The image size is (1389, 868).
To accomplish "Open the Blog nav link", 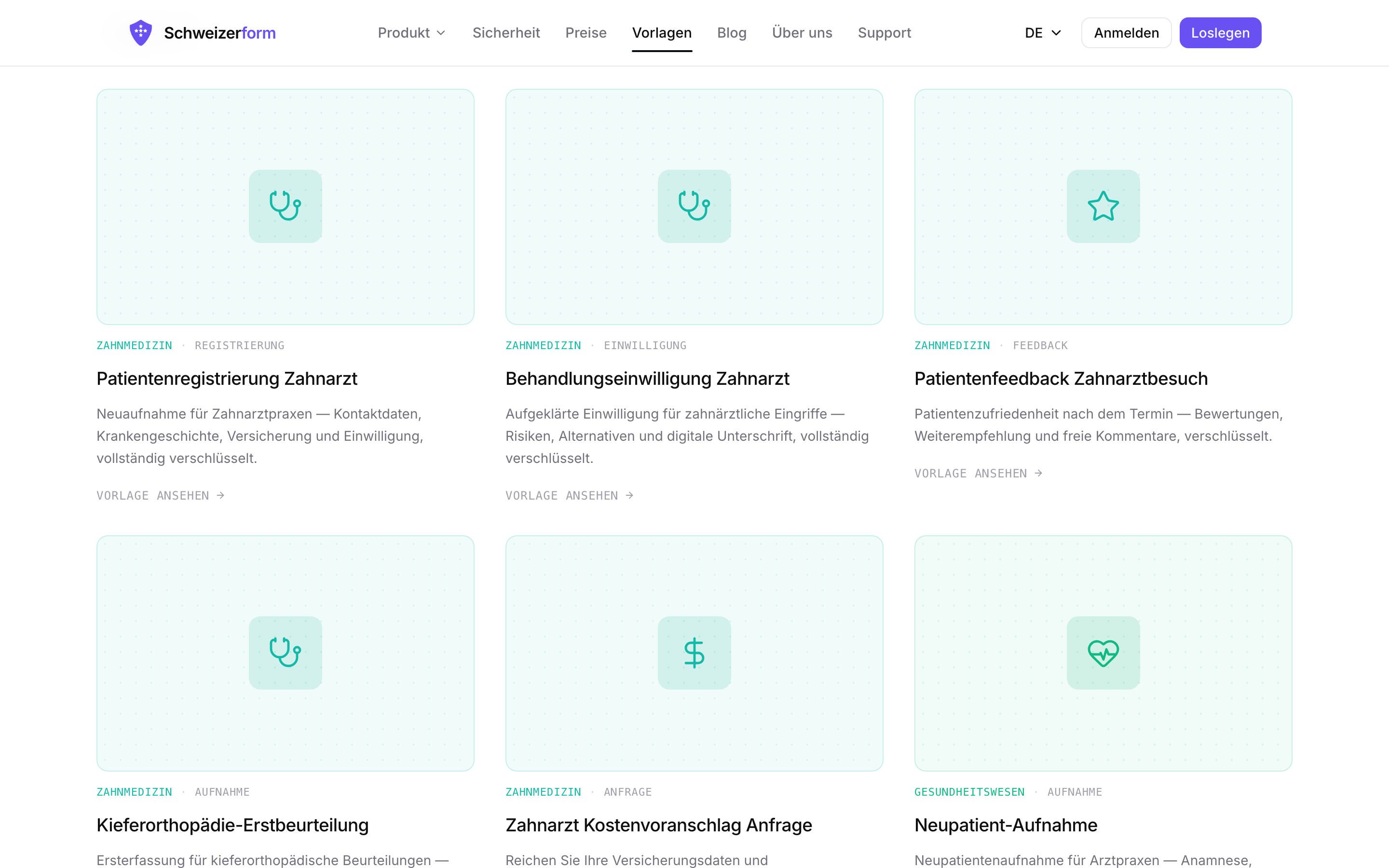I will click(732, 33).
